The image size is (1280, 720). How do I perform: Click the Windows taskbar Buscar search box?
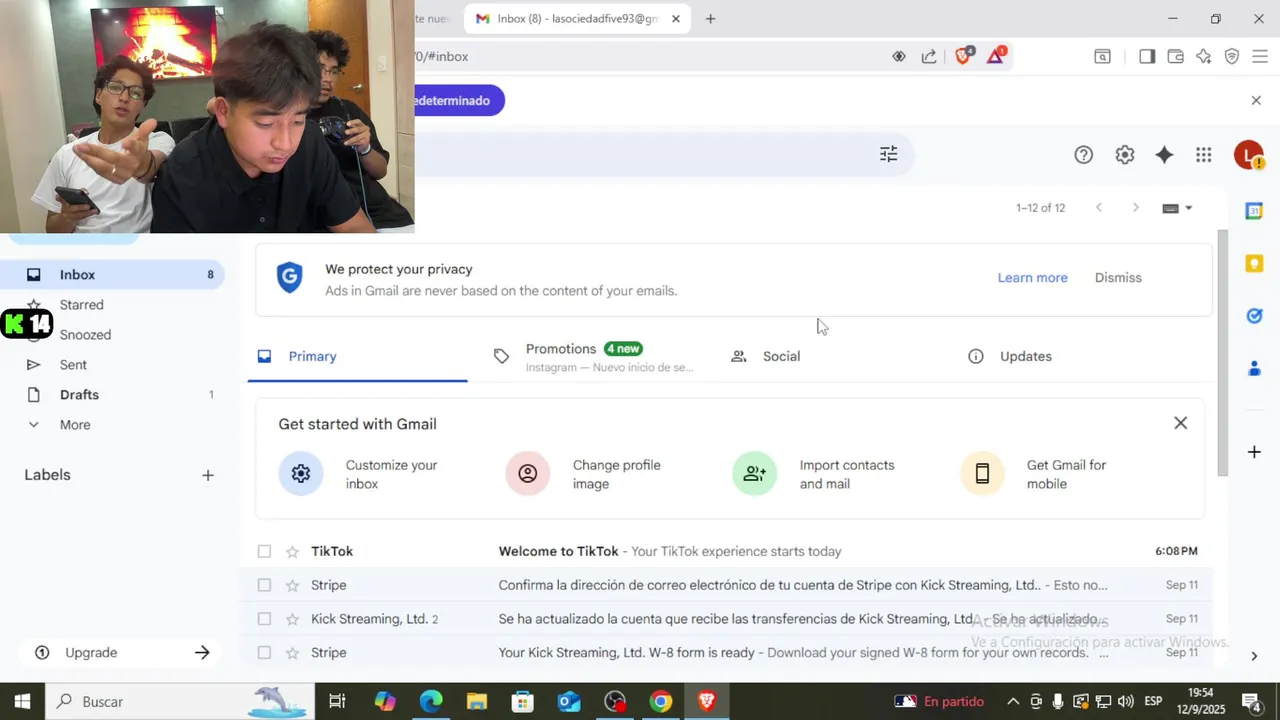[180, 702]
